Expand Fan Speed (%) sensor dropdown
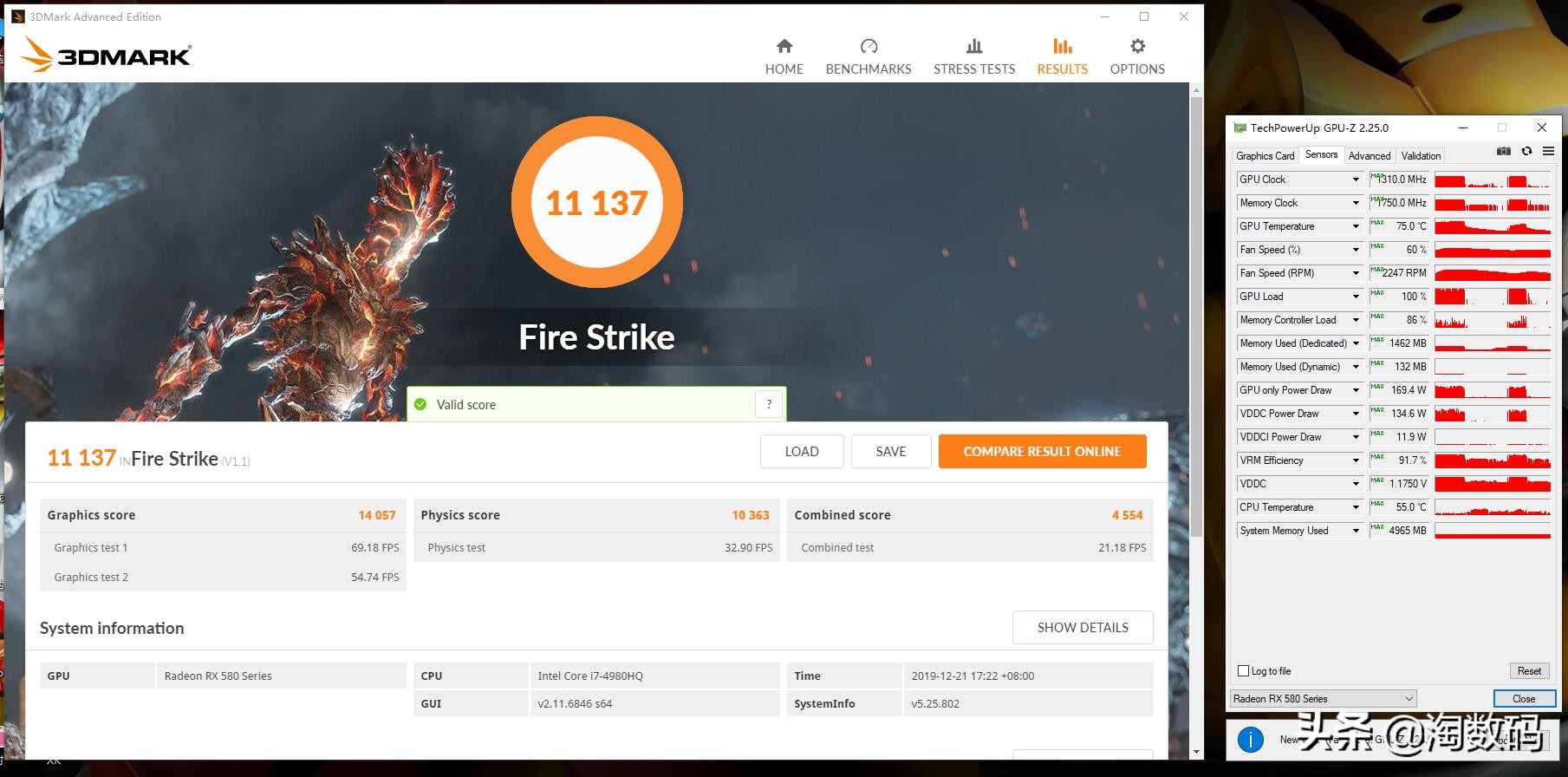 pyautogui.click(x=1356, y=250)
